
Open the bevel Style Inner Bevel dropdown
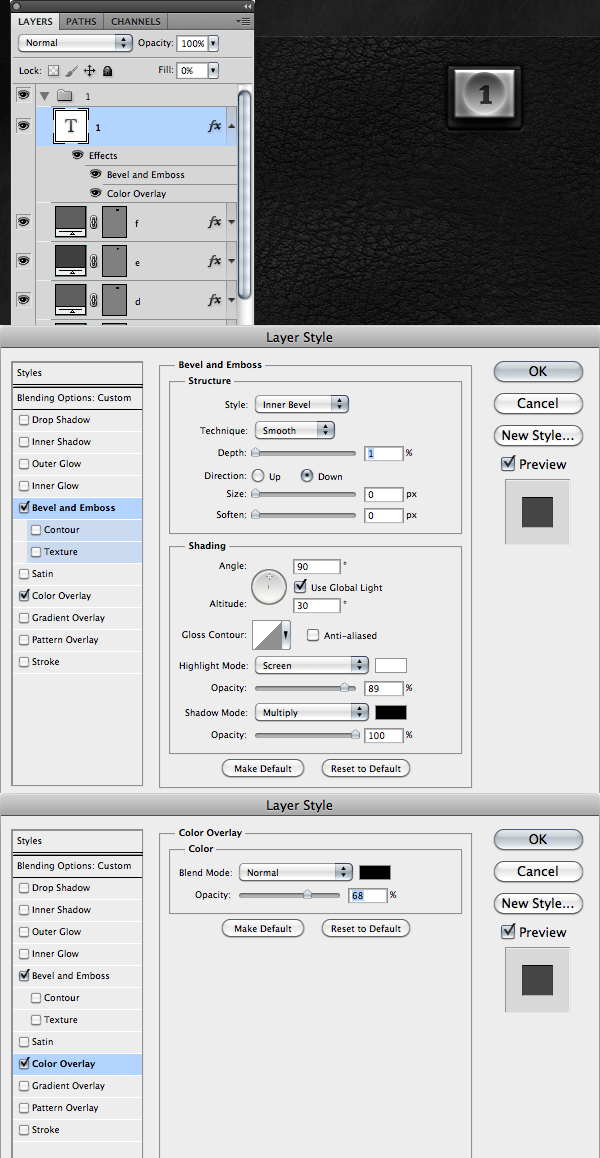pos(301,405)
